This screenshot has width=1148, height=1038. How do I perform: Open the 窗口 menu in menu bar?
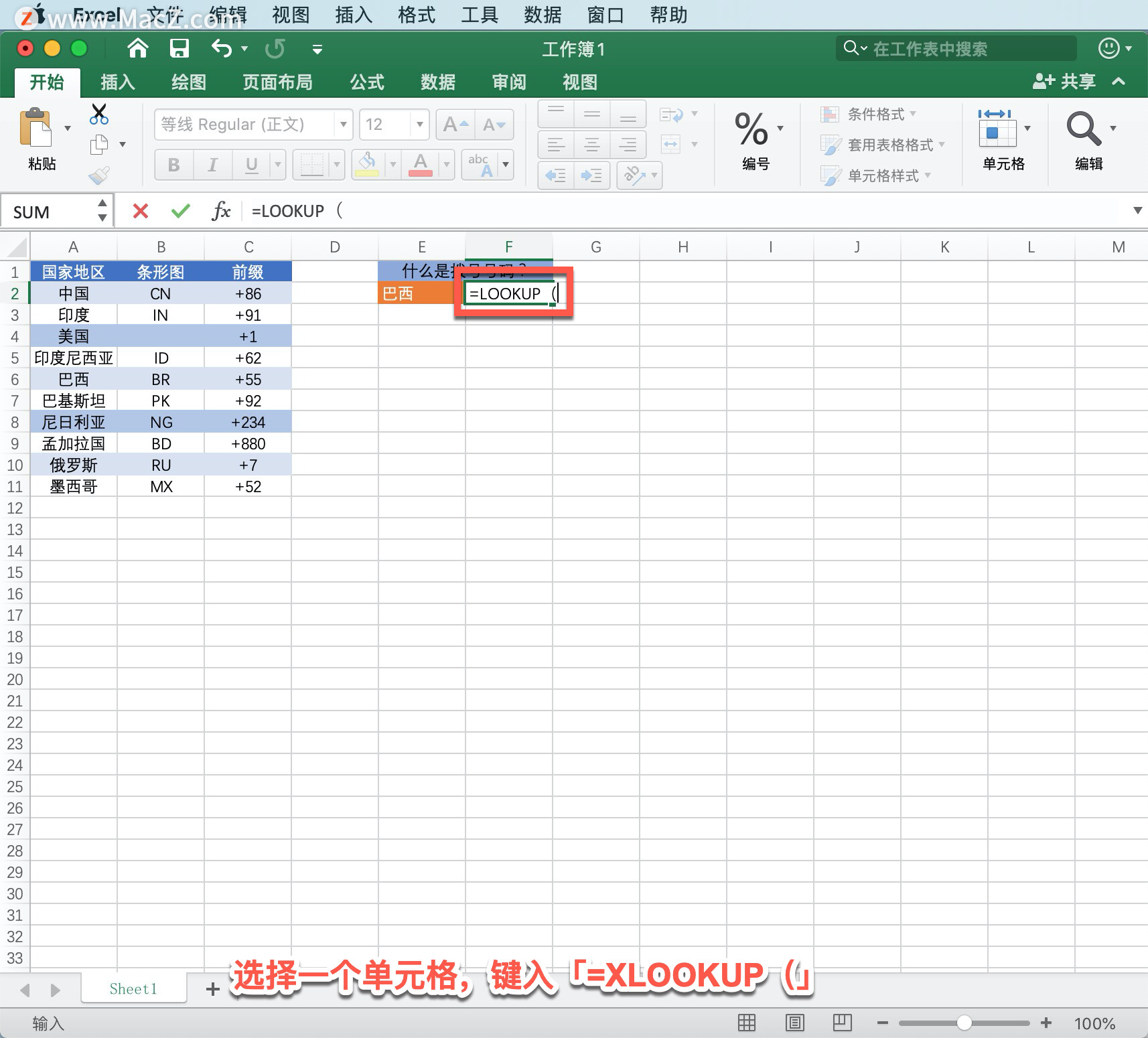(x=605, y=15)
